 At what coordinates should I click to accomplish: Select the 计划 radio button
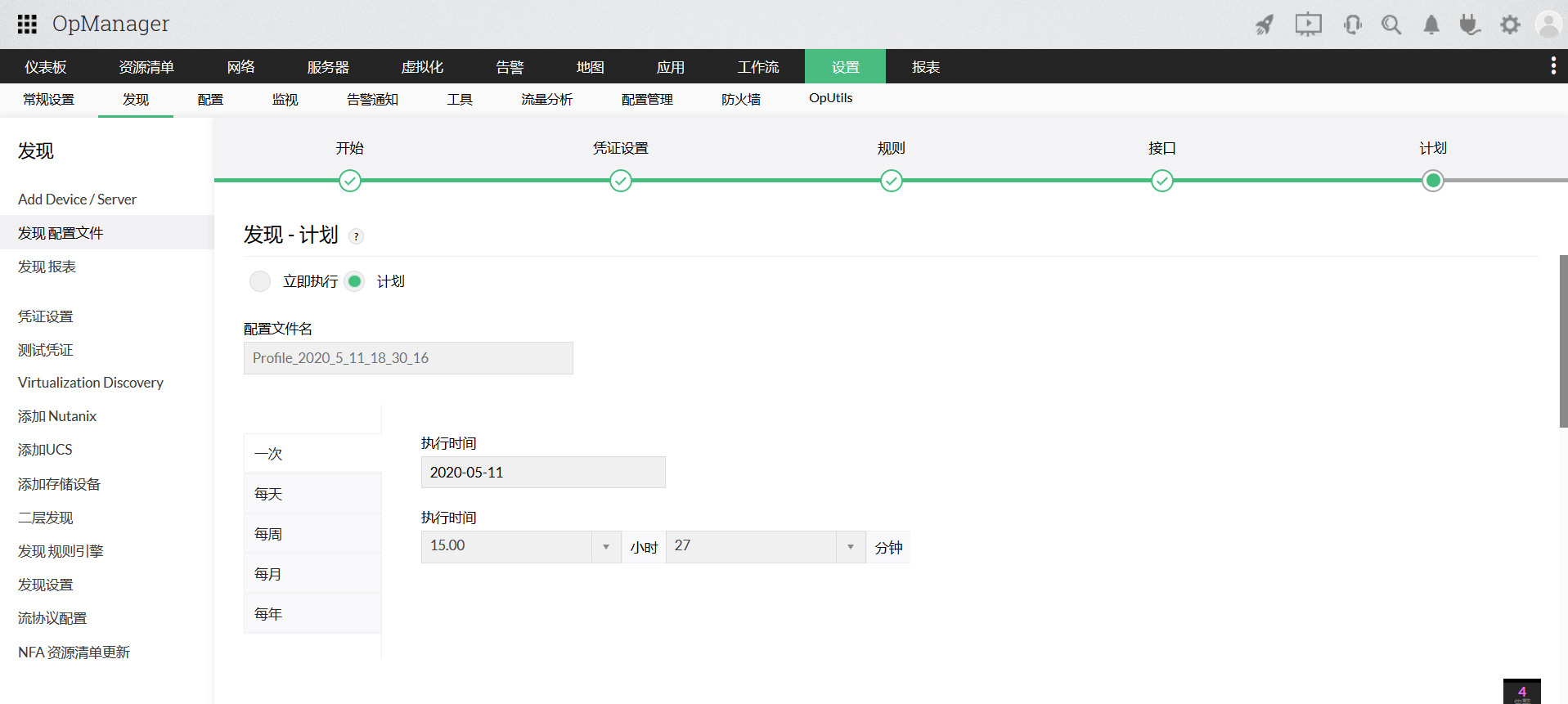click(354, 281)
